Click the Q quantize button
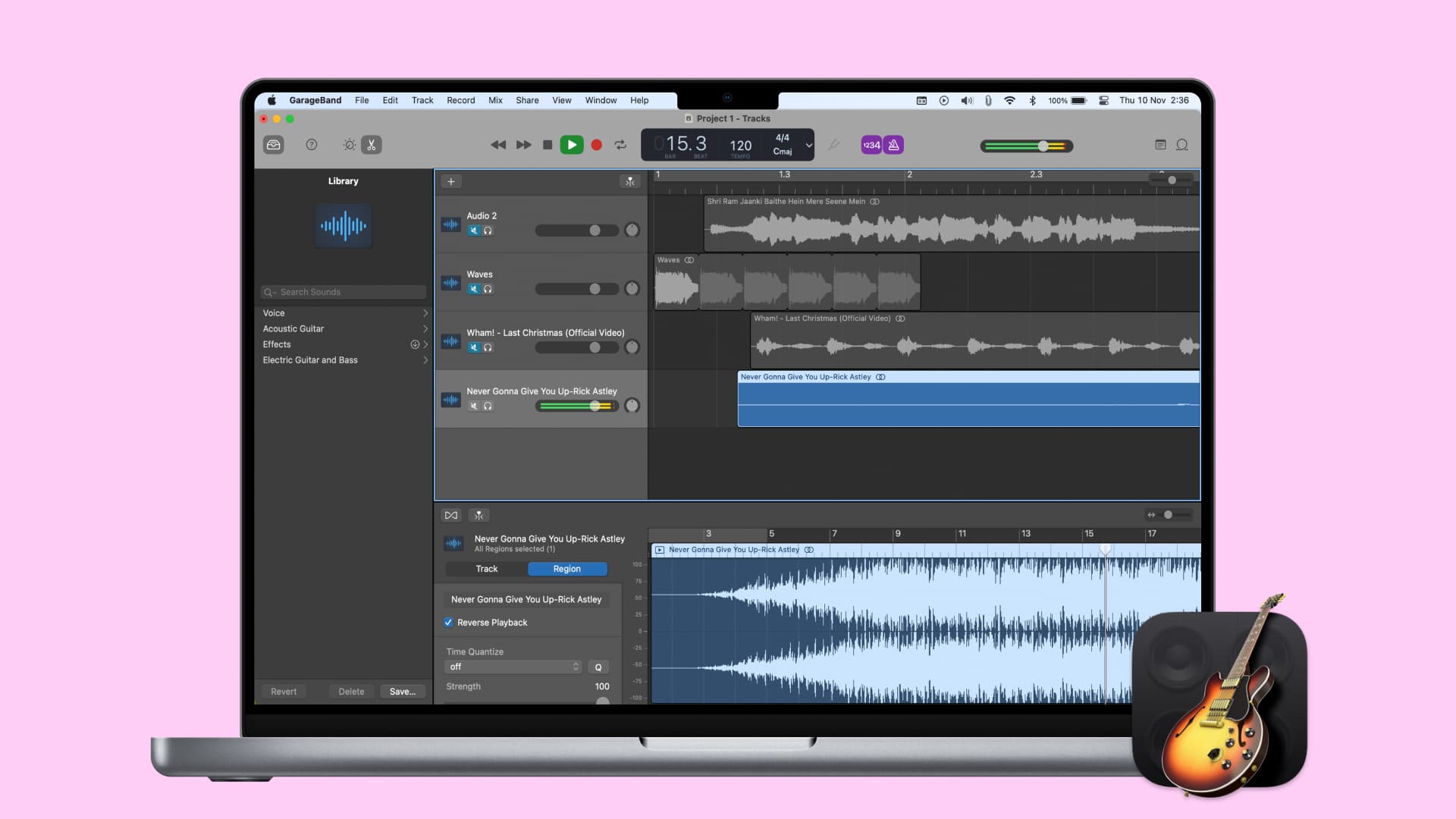The height and width of the screenshot is (819, 1456). pos(598,667)
